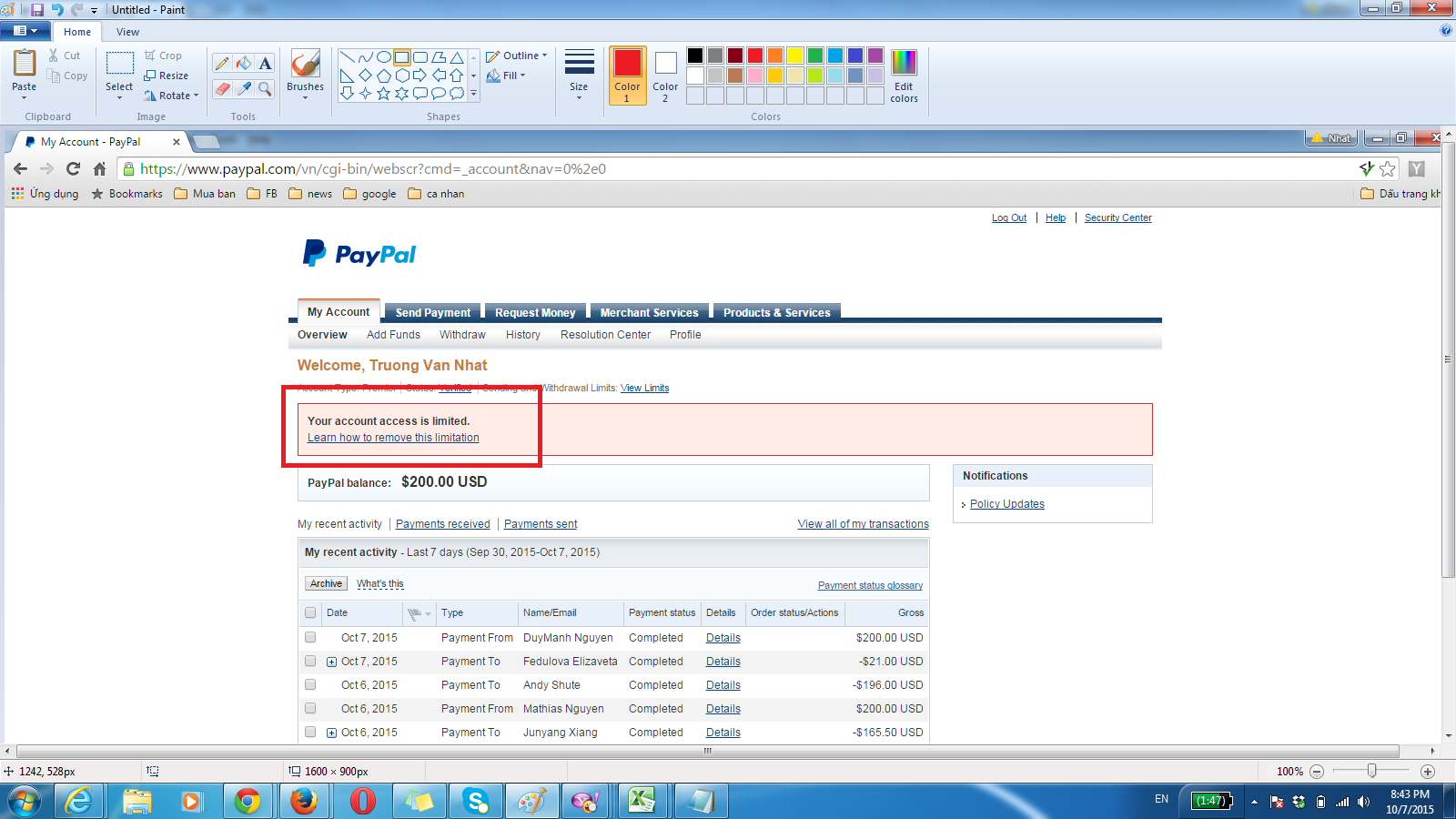This screenshot has height=819, width=1456.
Task: Open the Customize Quick Access Toolbar arrow
Action: click(x=94, y=10)
